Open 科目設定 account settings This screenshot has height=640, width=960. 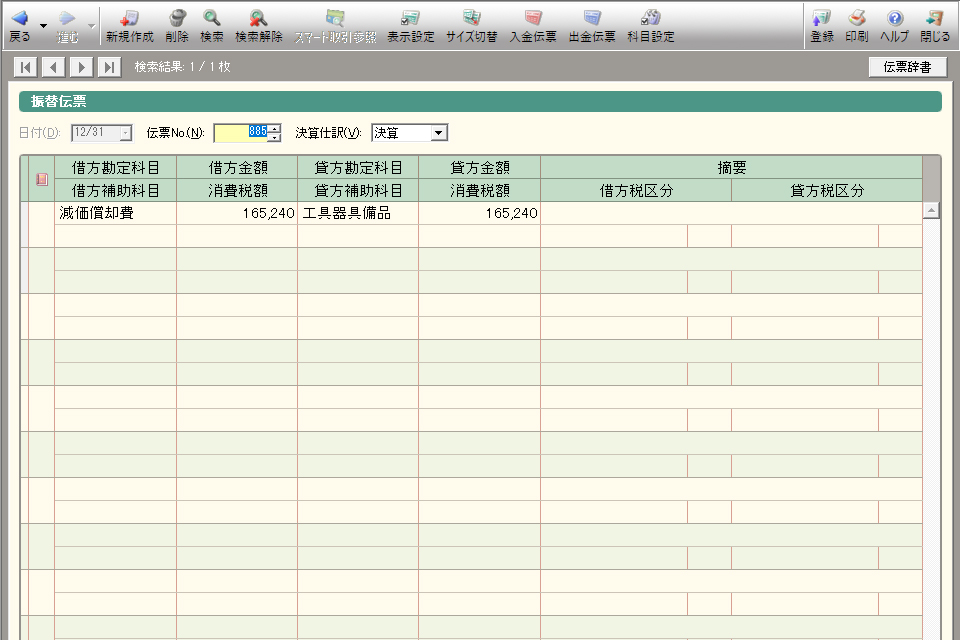coord(651,26)
